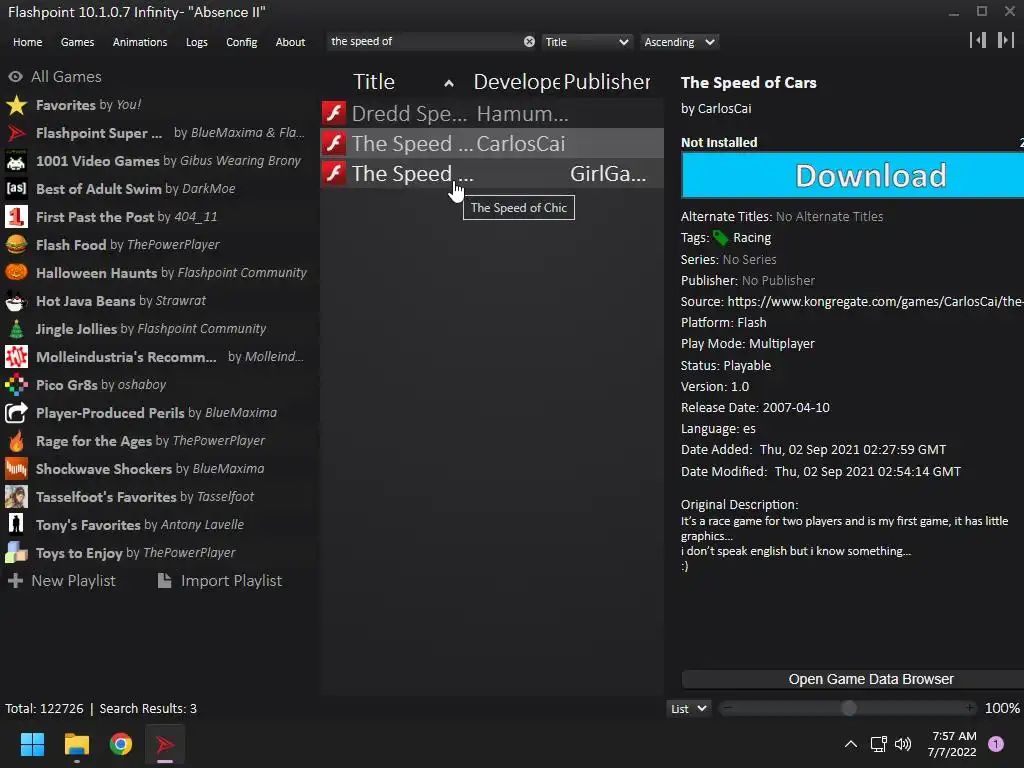Click Toys to Enjoy blocks icon
This screenshot has width=1024, height=768.
pyautogui.click(x=16, y=552)
